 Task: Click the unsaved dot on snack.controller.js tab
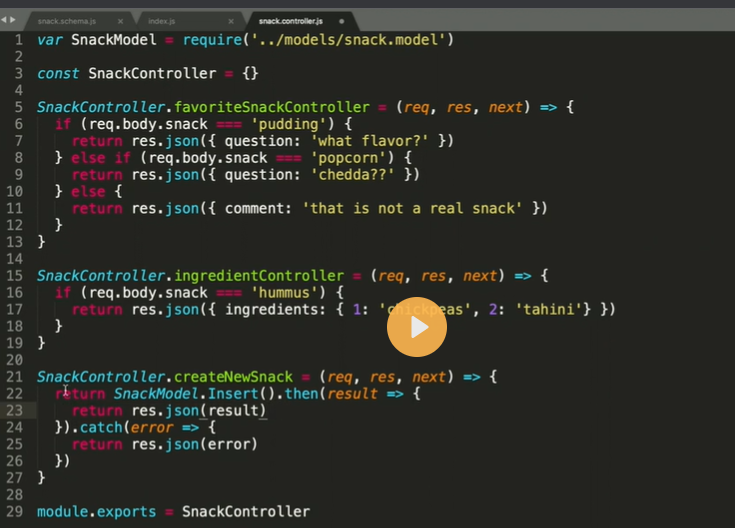342,20
